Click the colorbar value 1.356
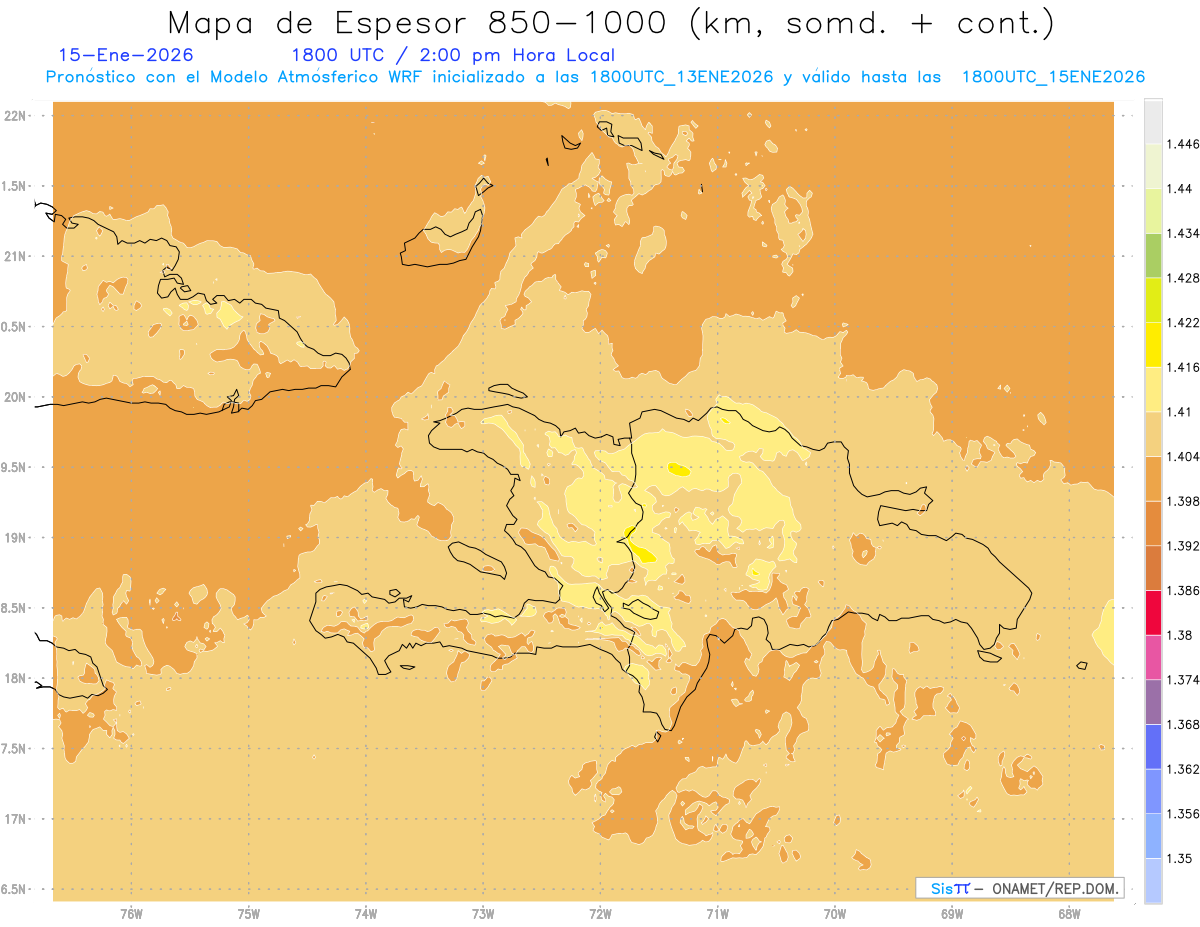1200x927 pixels. click(1185, 814)
